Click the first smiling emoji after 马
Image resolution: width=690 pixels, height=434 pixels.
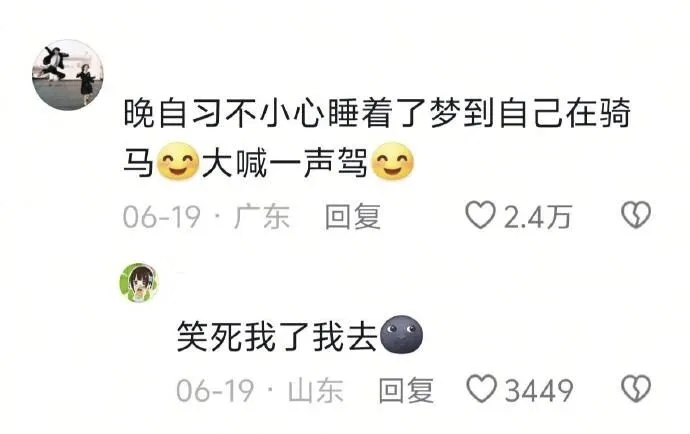(x=178, y=162)
